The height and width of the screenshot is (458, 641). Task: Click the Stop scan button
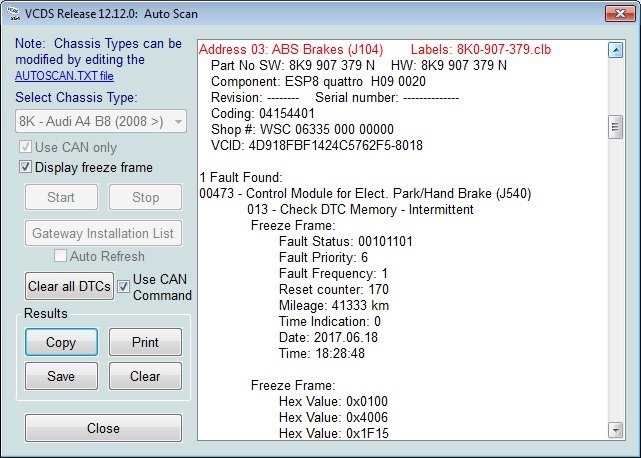pos(145,197)
